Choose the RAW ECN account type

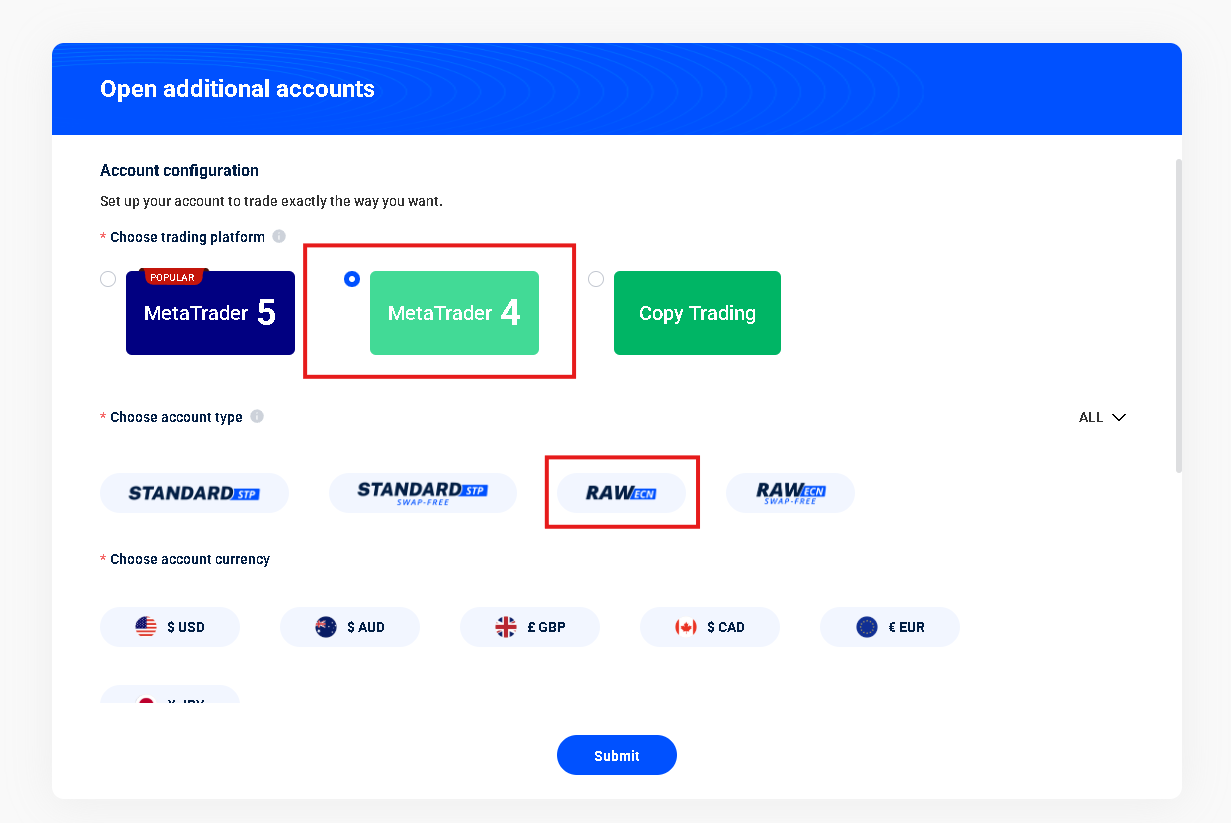tap(621, 493)
